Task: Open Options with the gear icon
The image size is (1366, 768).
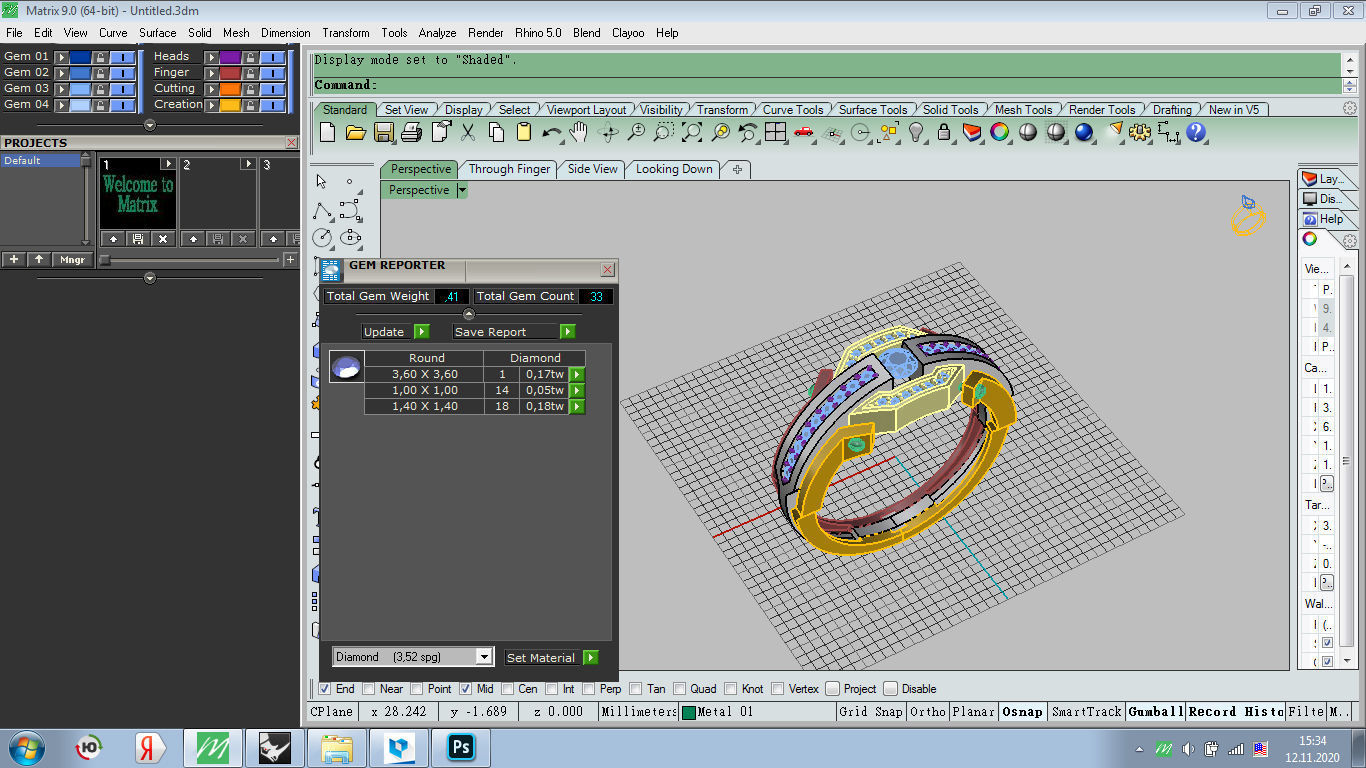Action: click(1140, 132)
